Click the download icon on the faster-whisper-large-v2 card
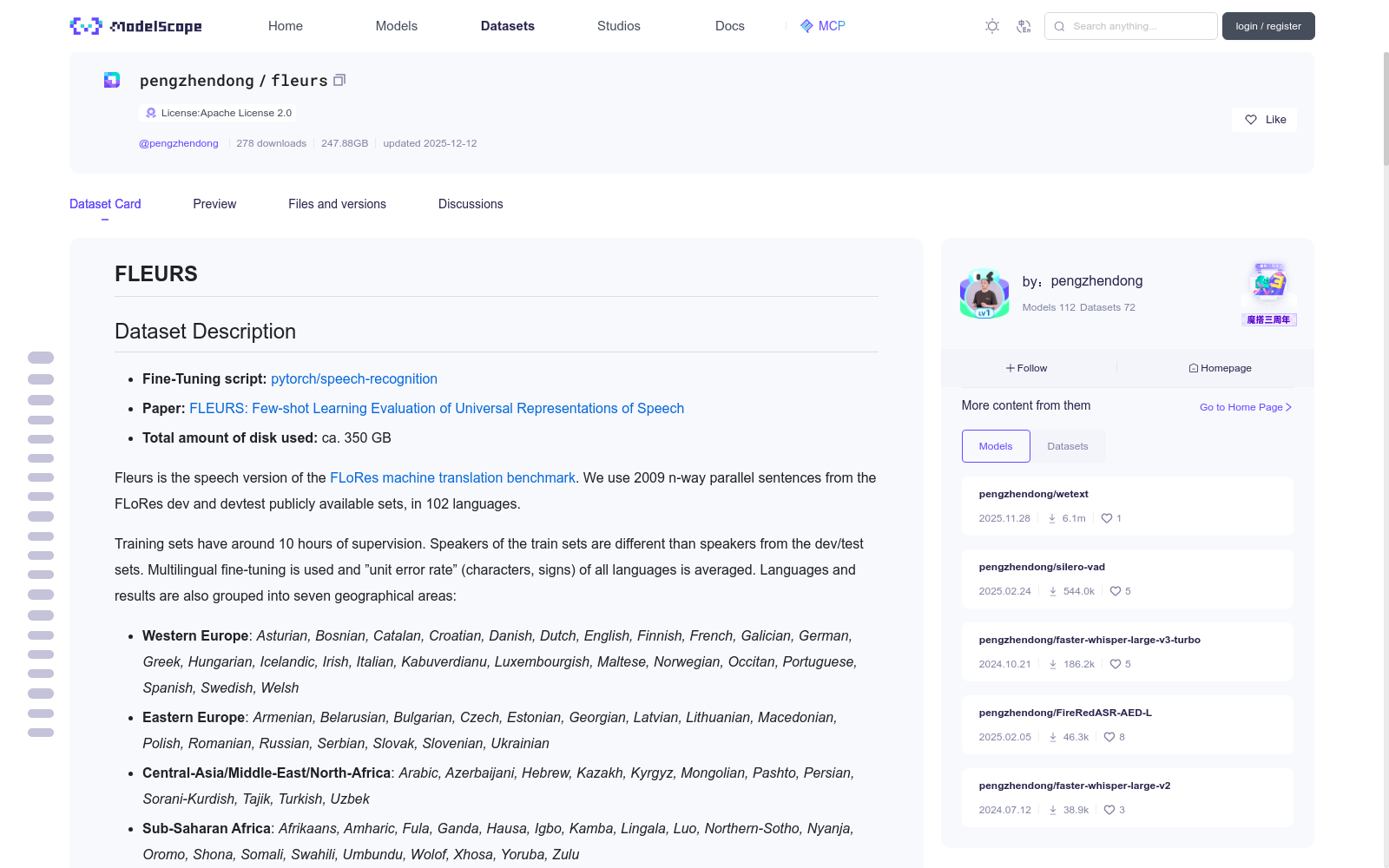 (1053, 810)
